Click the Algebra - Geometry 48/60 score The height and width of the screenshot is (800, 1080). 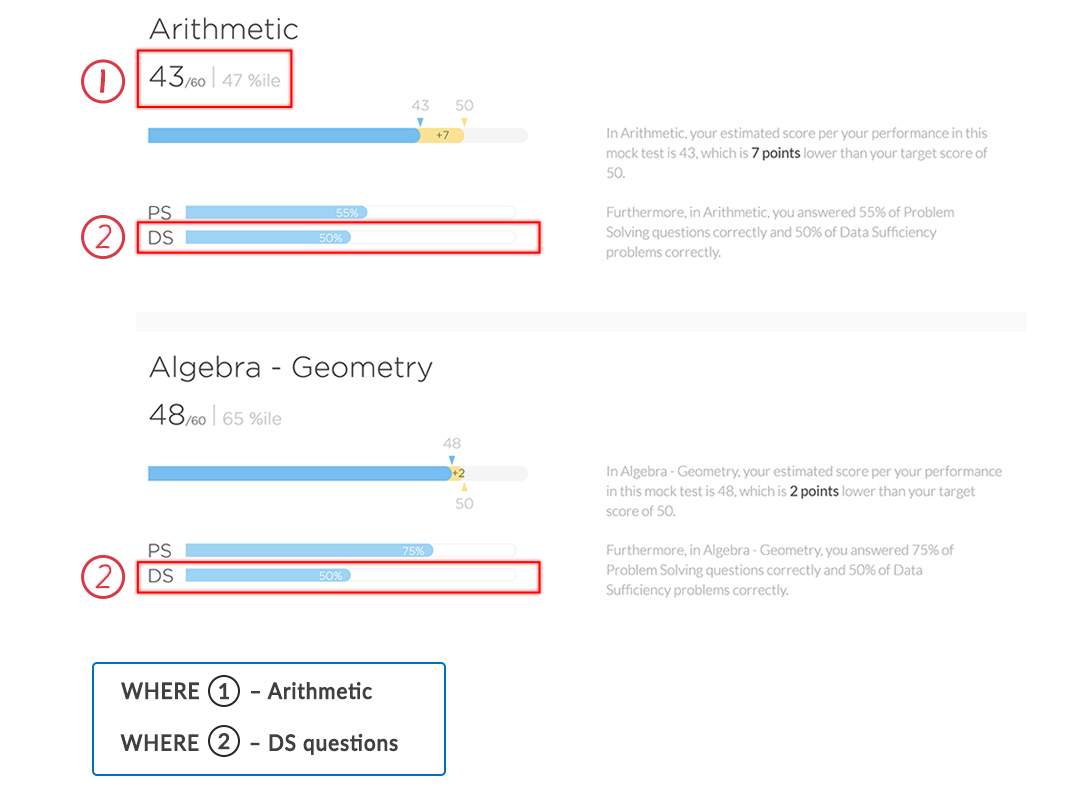[x=177, y=416]
